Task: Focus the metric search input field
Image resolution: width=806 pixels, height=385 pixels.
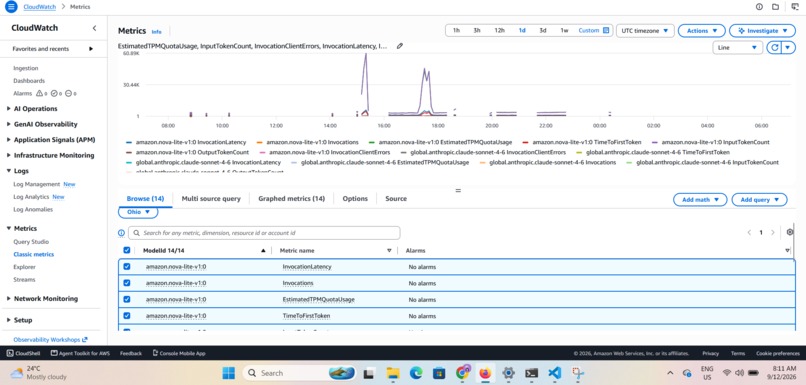Action: pos(264,233)
